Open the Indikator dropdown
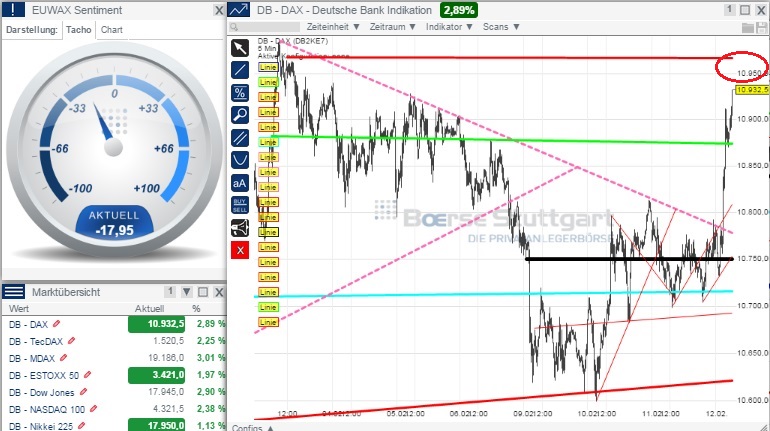The image size is (770, 431). click(x=449, y=27)
